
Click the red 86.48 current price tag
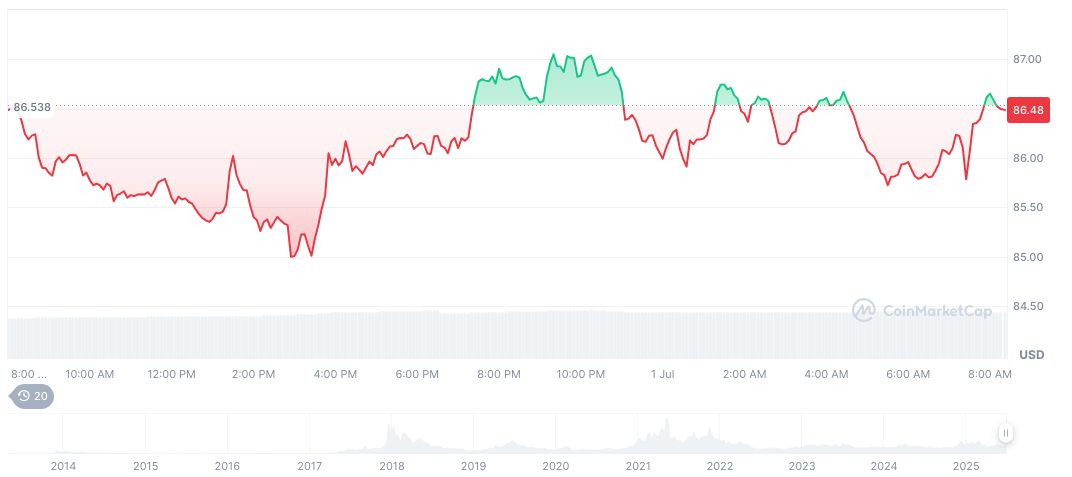pos(1028,111)
